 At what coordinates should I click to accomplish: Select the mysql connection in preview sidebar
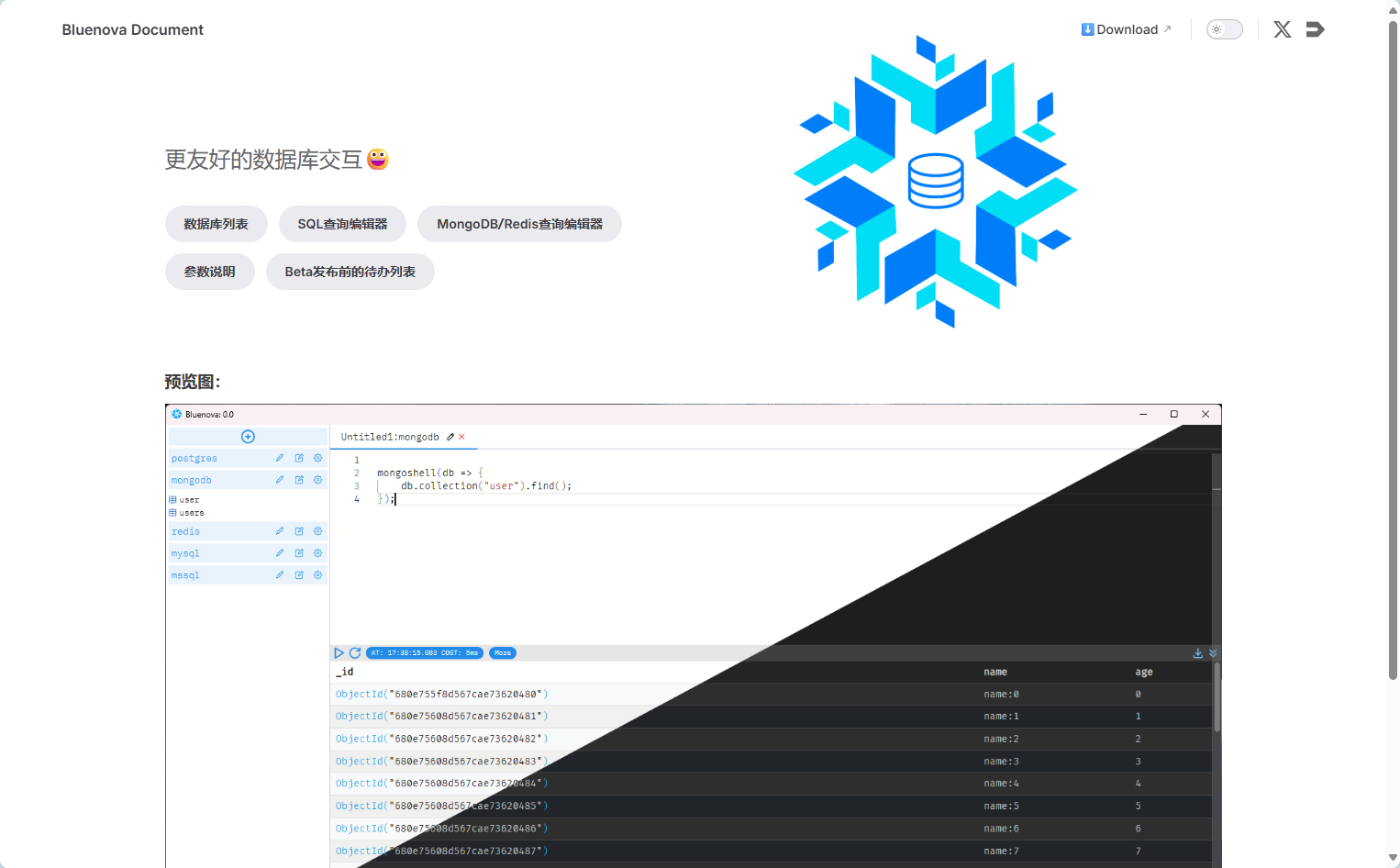point(185,553)
